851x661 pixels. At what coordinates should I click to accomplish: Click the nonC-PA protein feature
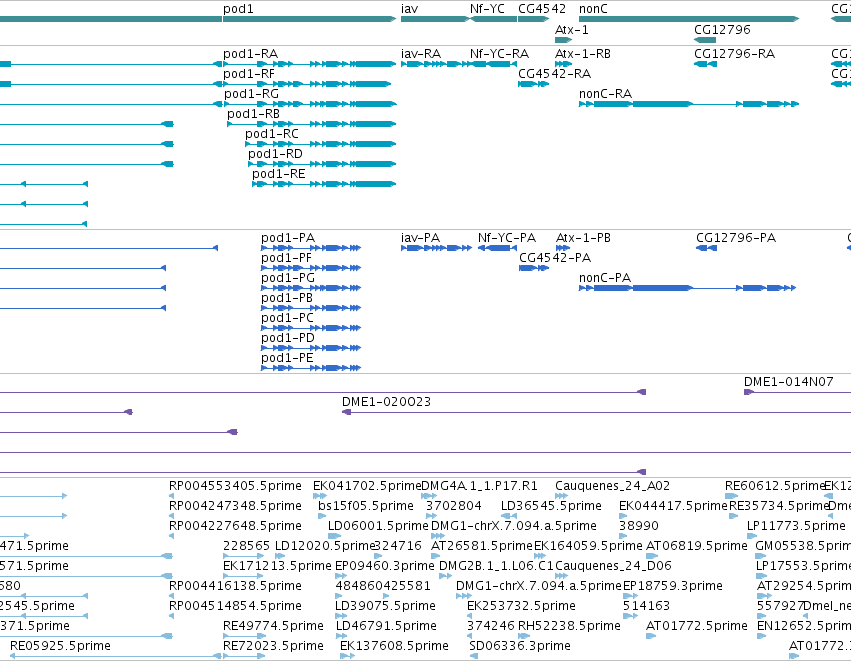coord(688,288)
